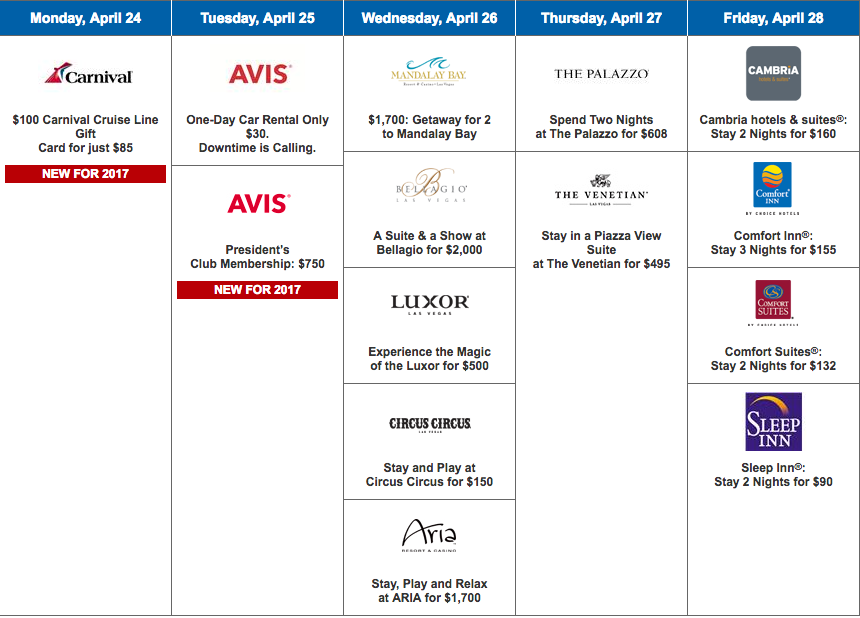860x618 pixels.
Task: Click The Palazzo logo
Action: (601, 74)
